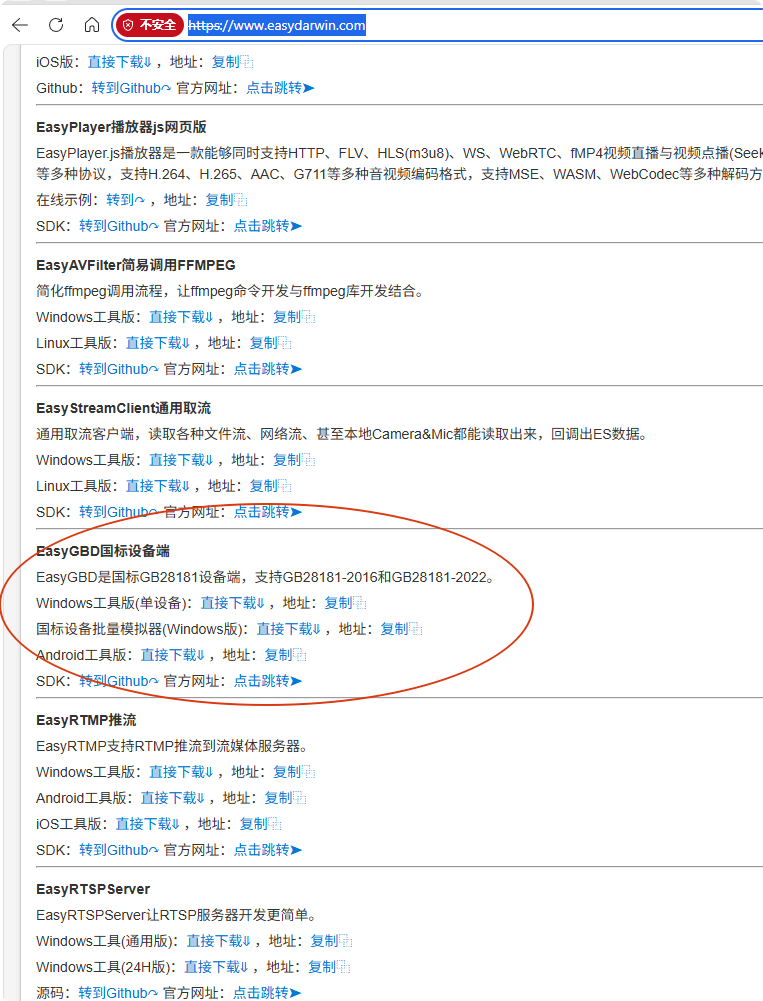Download EasyStreamClient Linux工具版
763x1001 pixels.
click(158, 486)
